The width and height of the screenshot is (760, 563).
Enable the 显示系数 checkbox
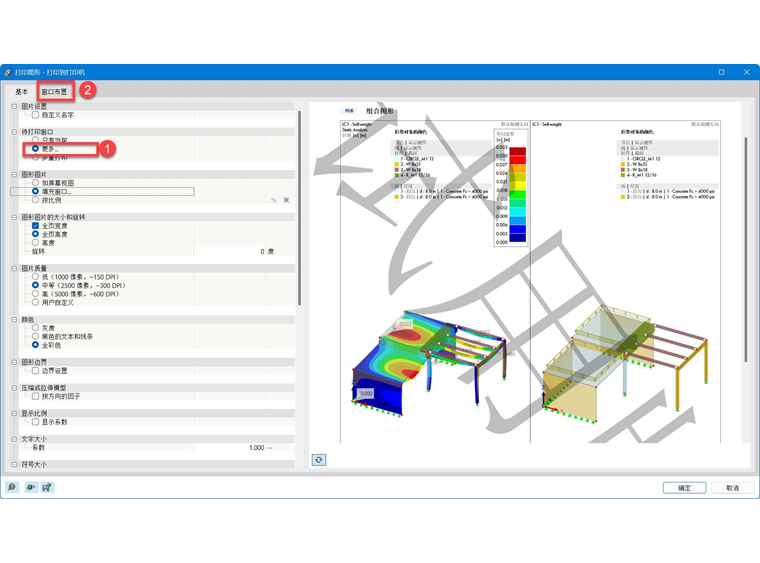tap(35, 422)
